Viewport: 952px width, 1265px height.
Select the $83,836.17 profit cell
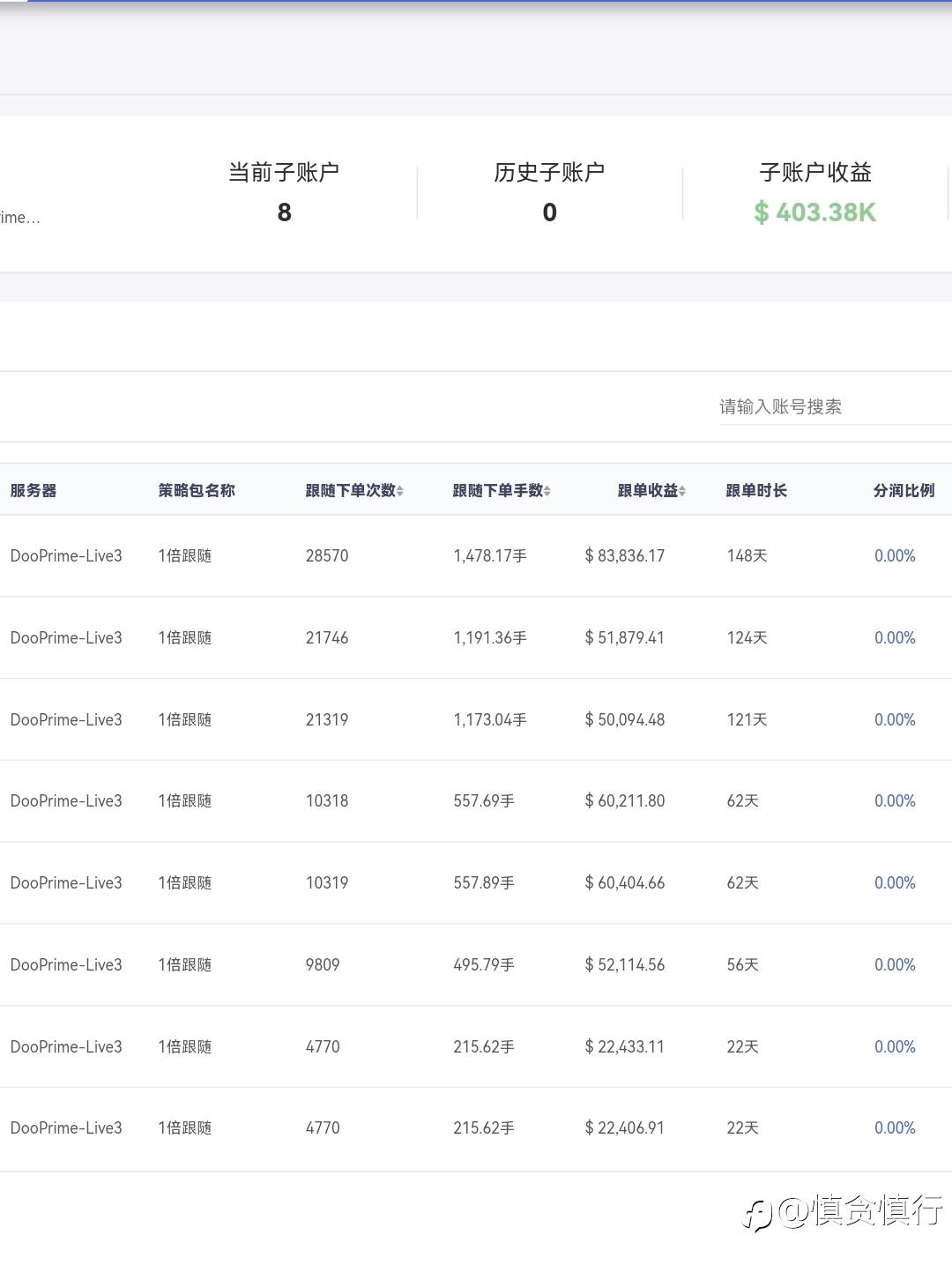pos(625,556)
